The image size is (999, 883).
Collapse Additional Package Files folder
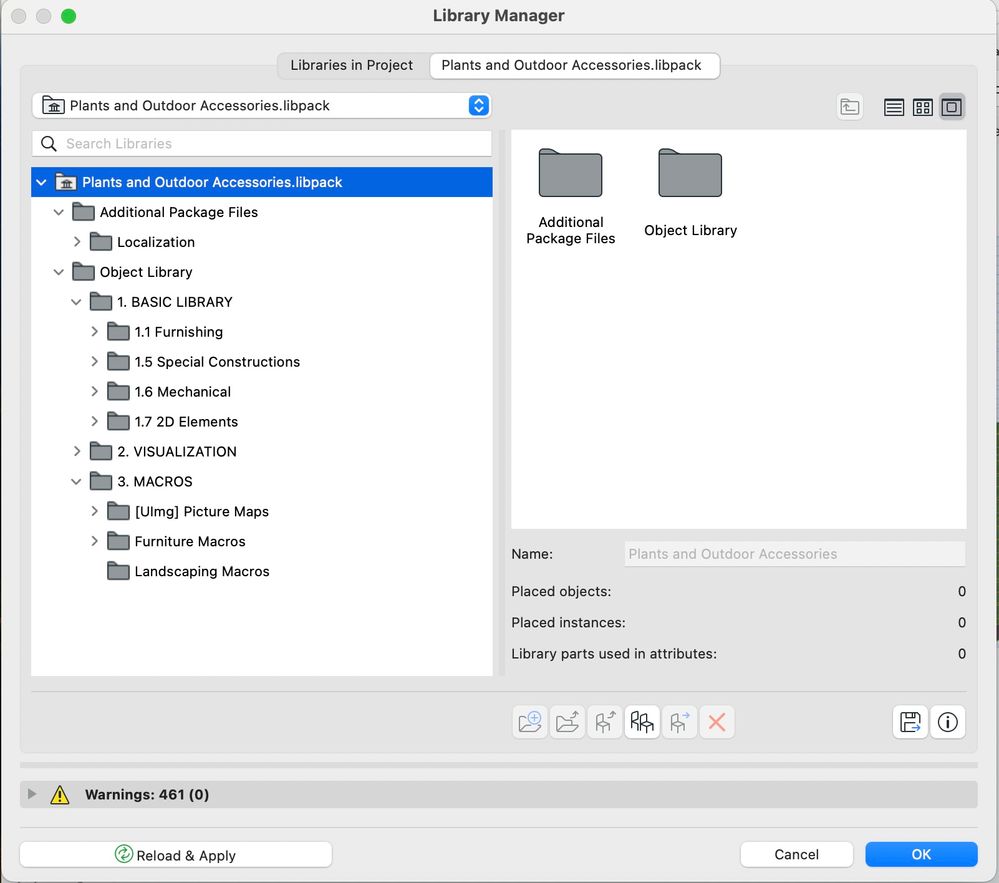coord(59,212)
